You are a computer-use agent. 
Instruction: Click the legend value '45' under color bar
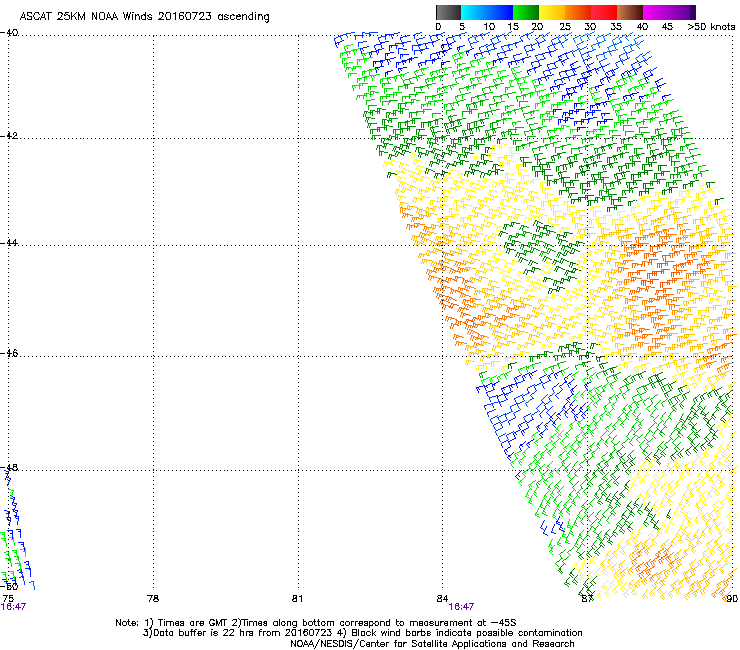pos(667,27)
